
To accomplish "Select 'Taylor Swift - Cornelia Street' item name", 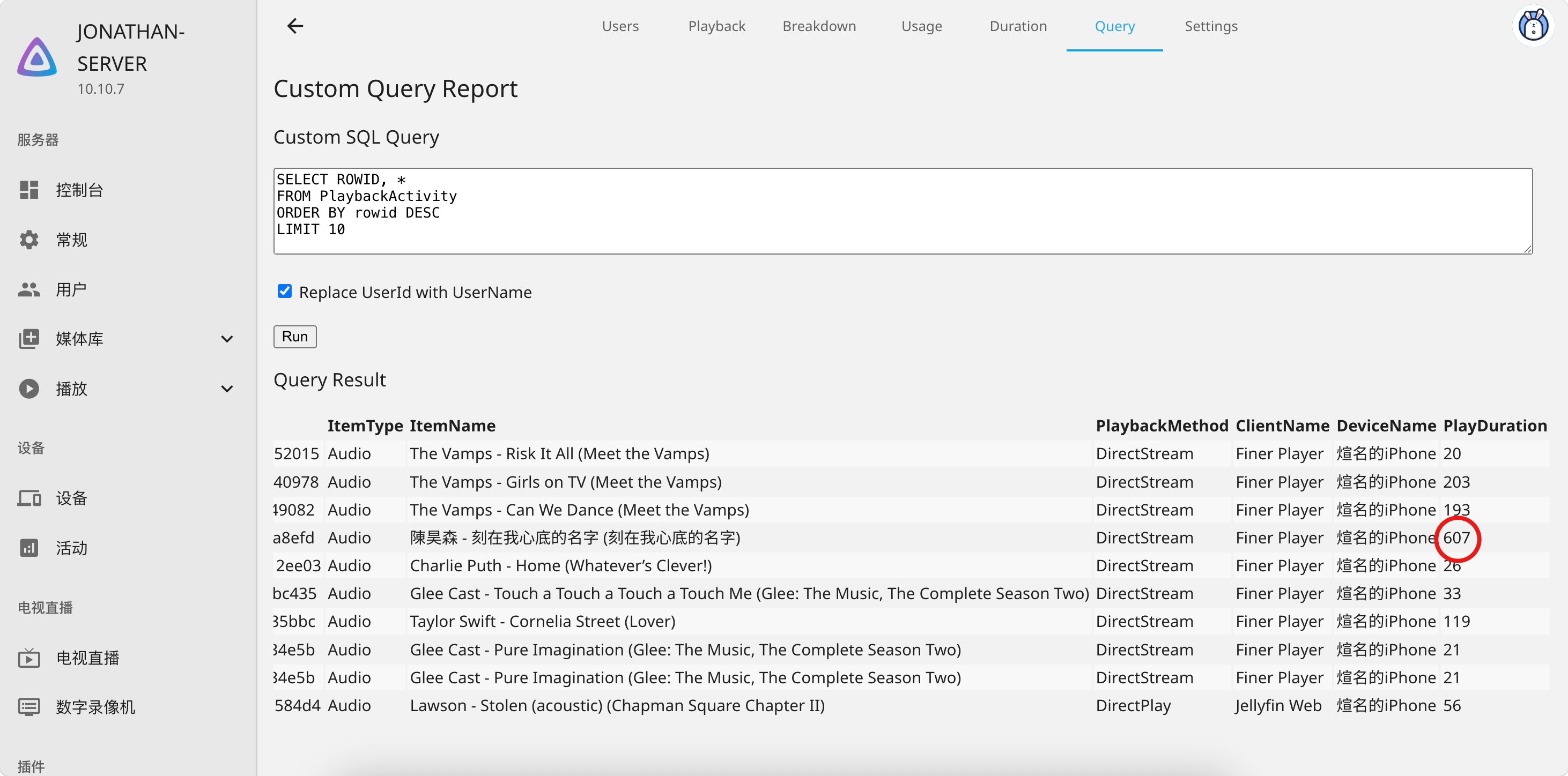I will pyautogui.click(x=542, y=622).
